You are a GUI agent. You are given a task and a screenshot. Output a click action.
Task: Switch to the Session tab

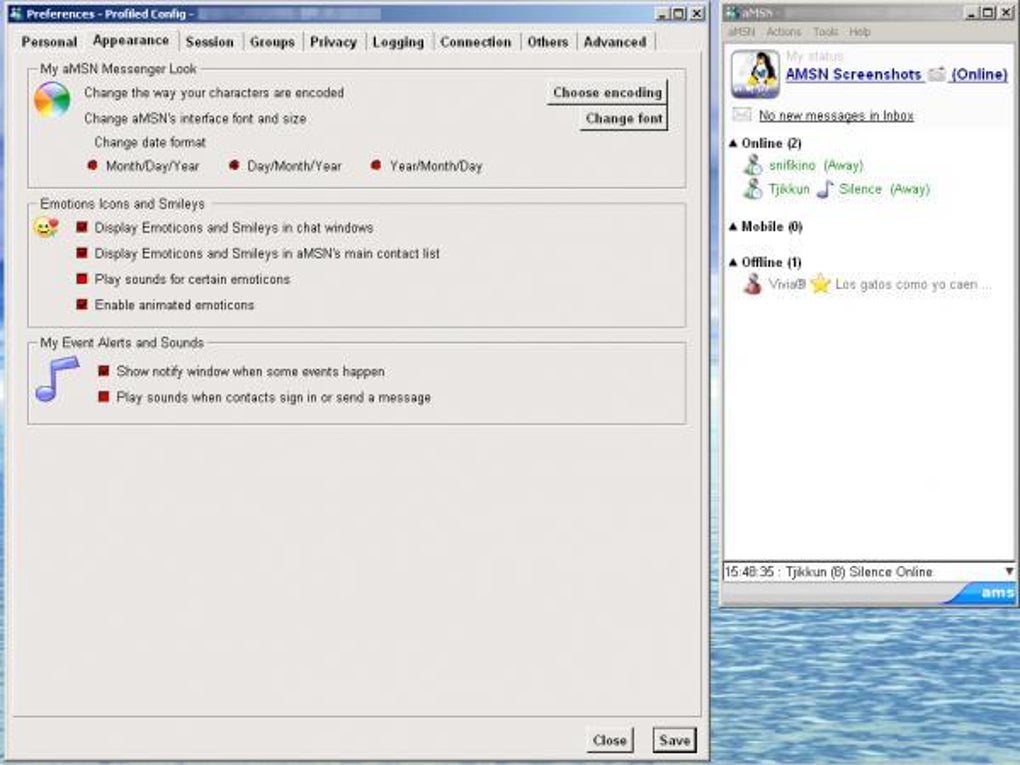209,42
